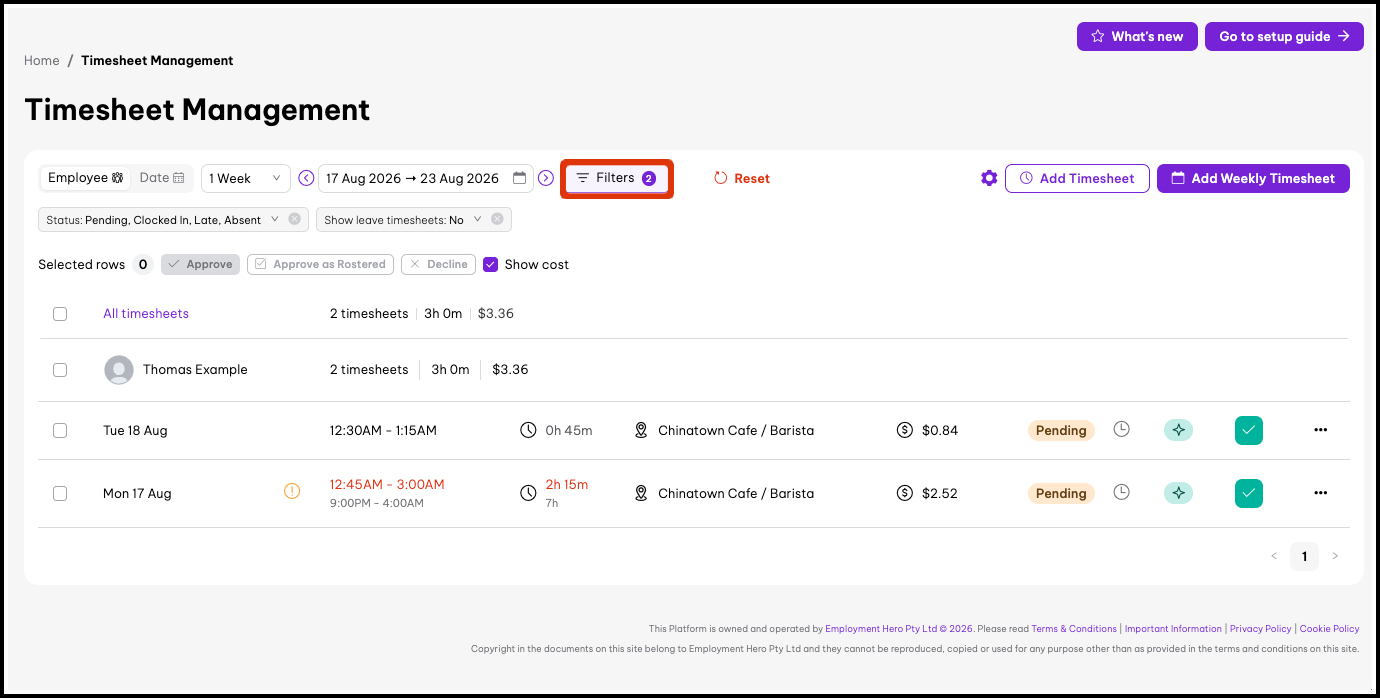
Task: Open Important Information footer link
Action: (x=1173, y=629)
